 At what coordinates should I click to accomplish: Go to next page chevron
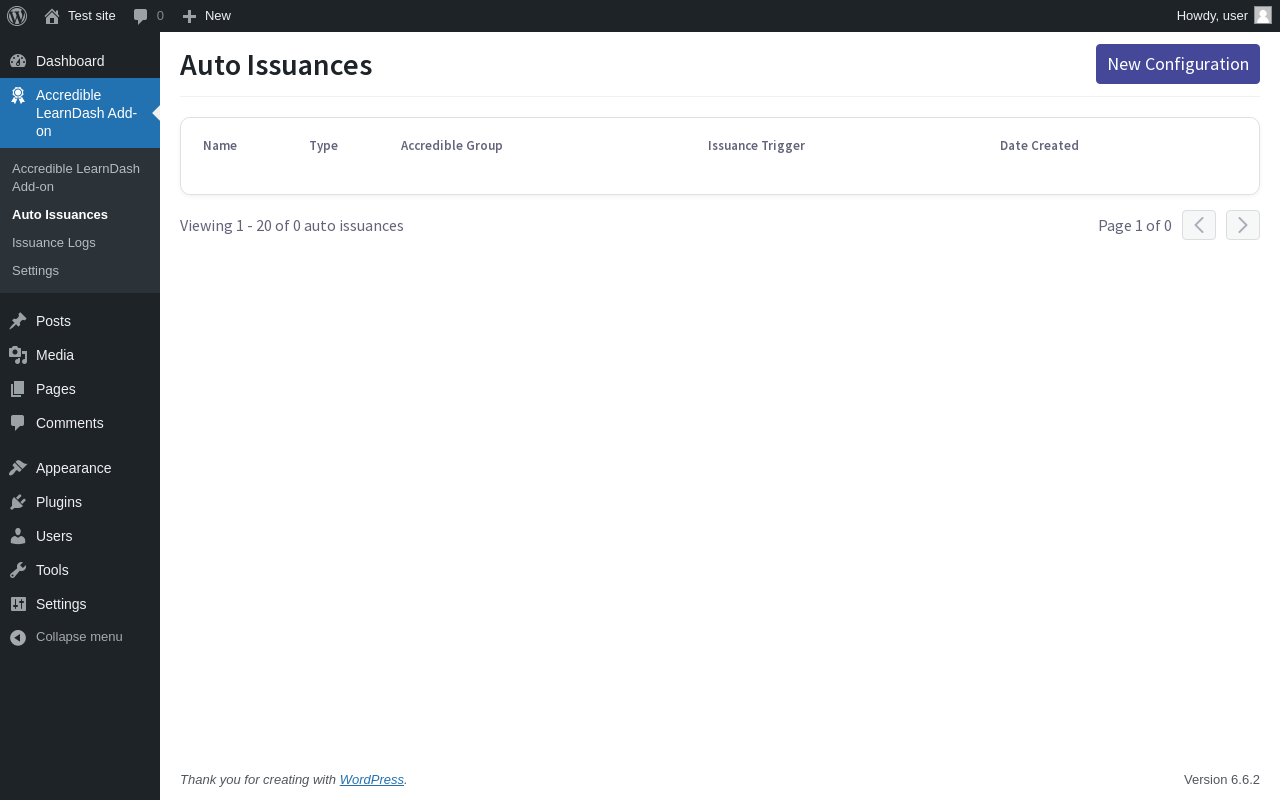pos(1243,225)
